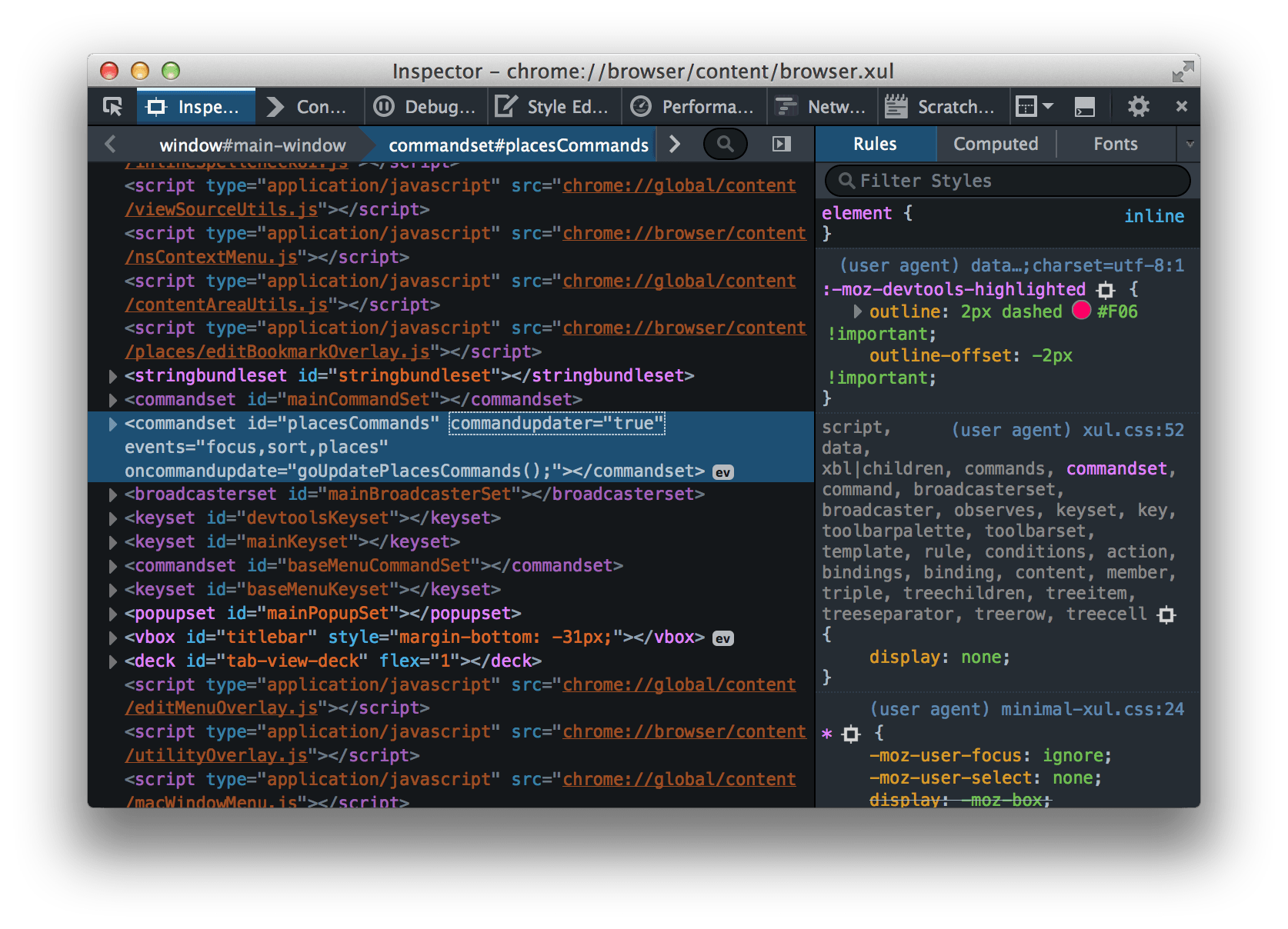Expand the devtoolsKeyset node
The height and width of the screenshot is (929, 1288).
(112, 518)
